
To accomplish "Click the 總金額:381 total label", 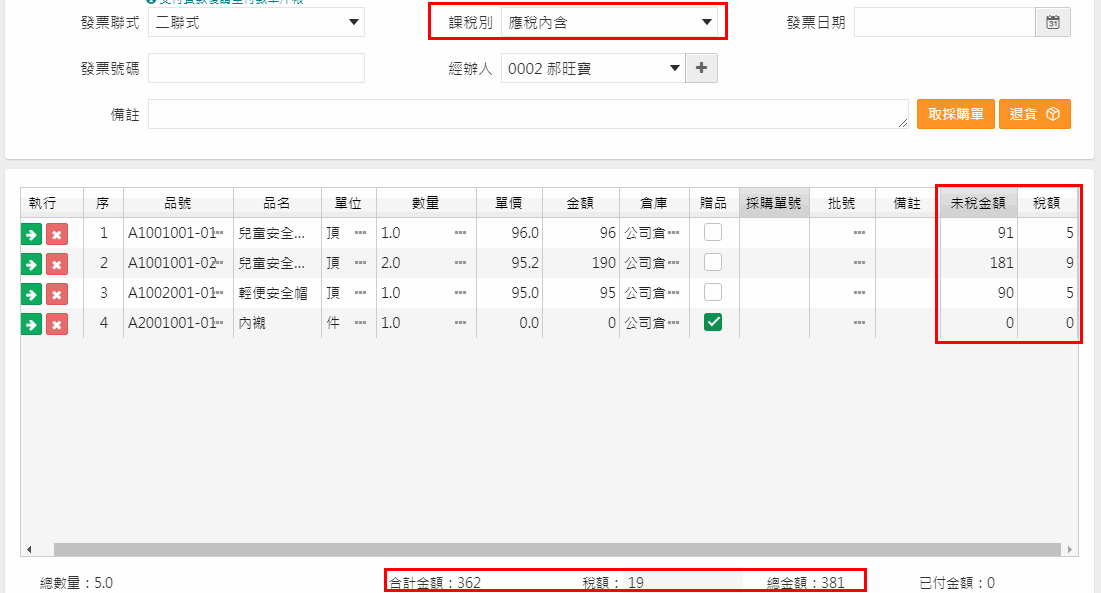I will click(x=805, y=582).
